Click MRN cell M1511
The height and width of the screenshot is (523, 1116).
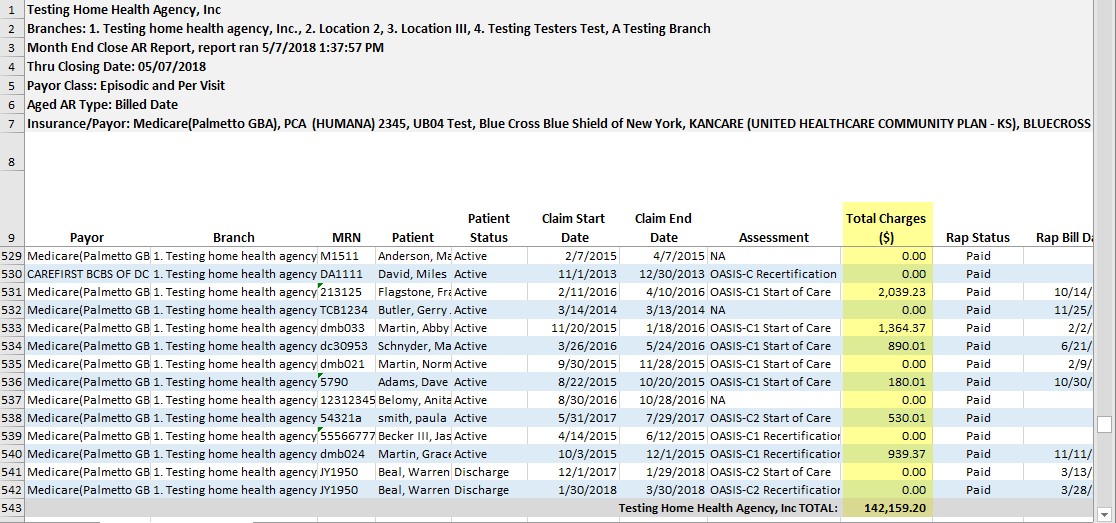pos(347,256)
